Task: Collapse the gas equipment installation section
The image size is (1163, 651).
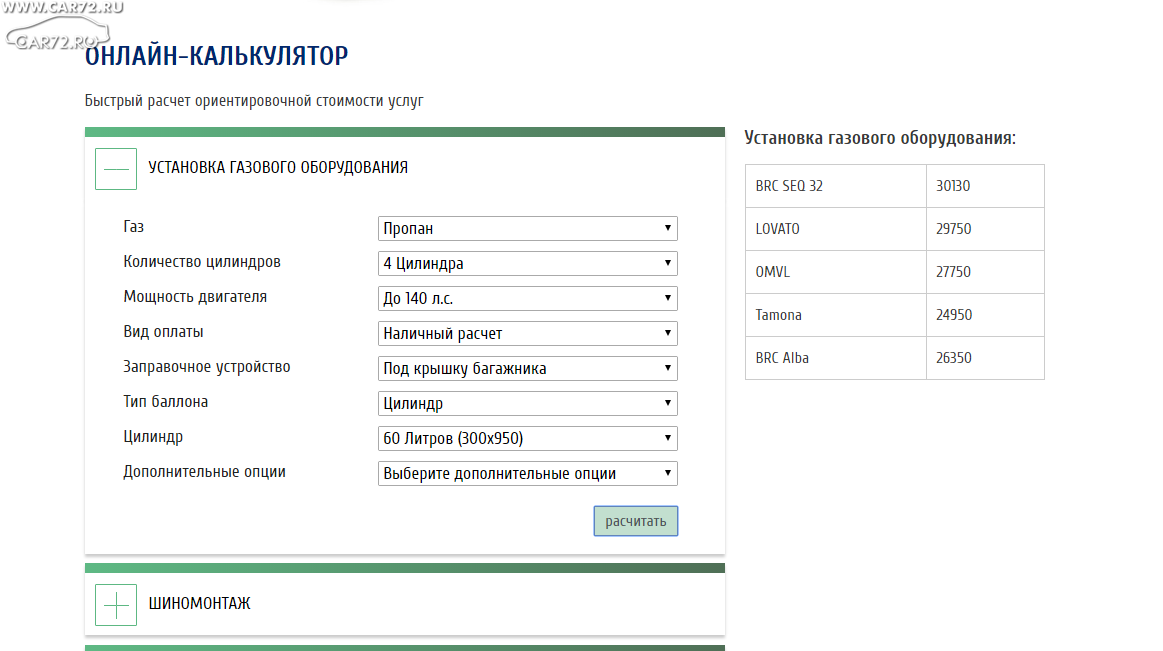Action: 116,169
